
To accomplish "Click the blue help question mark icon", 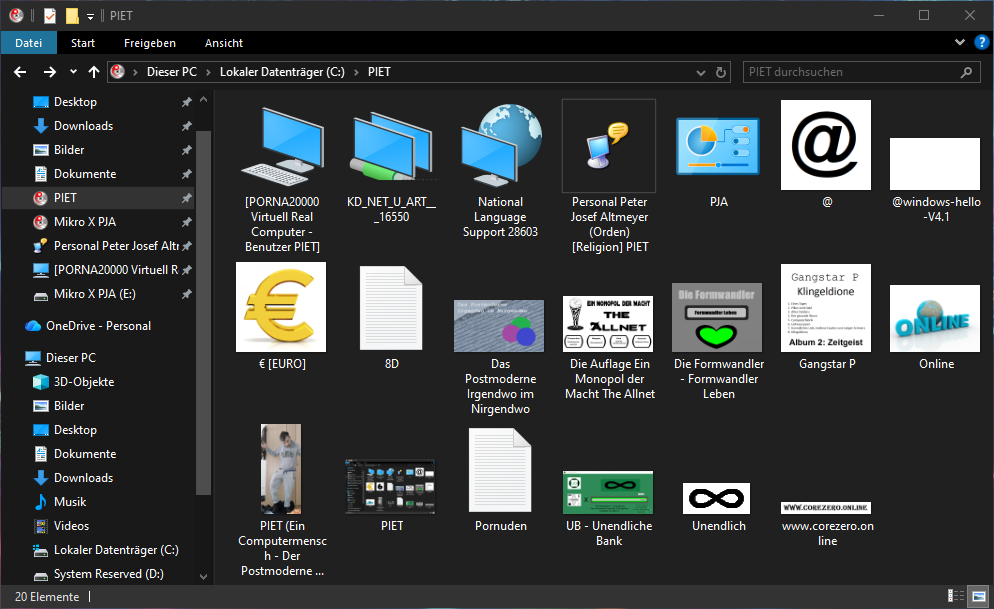I will (x=981, y=43).
